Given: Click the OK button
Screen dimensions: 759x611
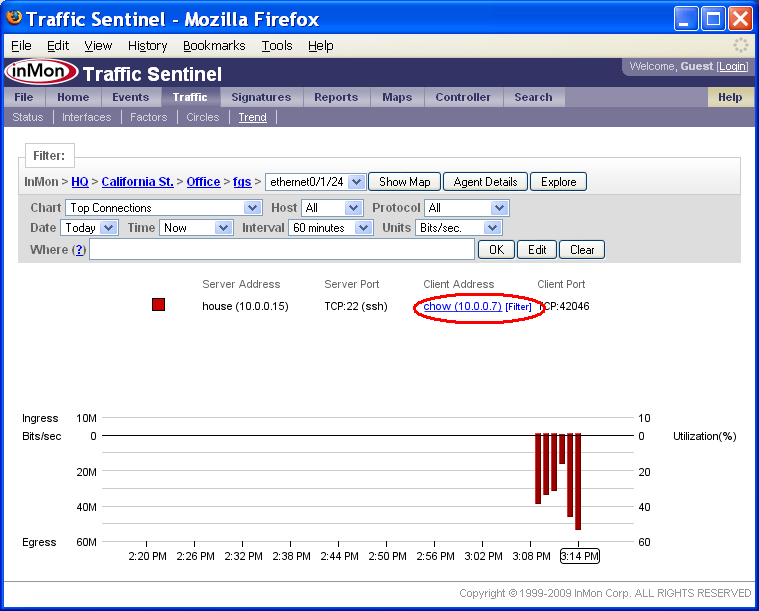Looking at the screenshot, I should tap(496, 250).
